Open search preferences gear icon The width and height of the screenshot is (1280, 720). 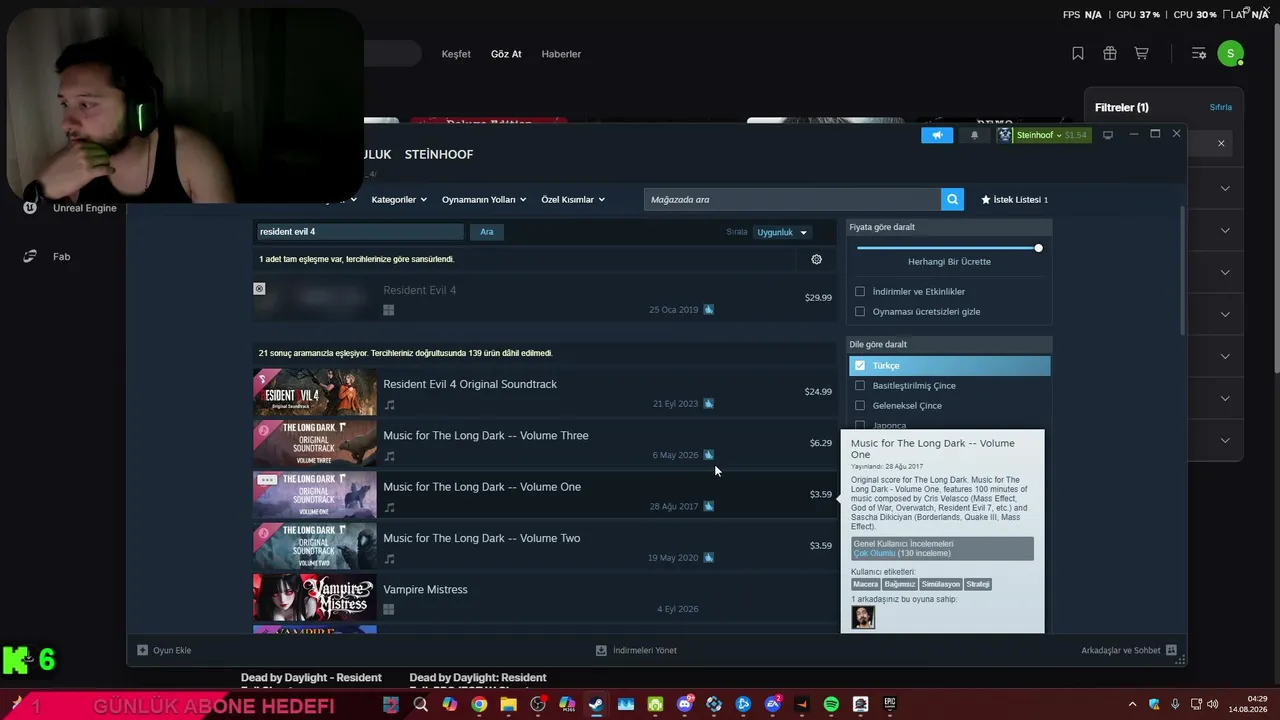pyautogui.click(x=817, y=259)
